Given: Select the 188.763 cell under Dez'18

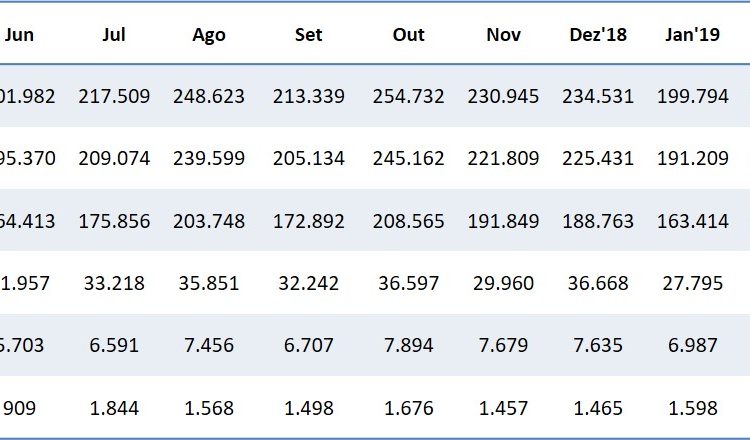Looking at the screenshot, I should pyautogui.click(x=597, y=221).
